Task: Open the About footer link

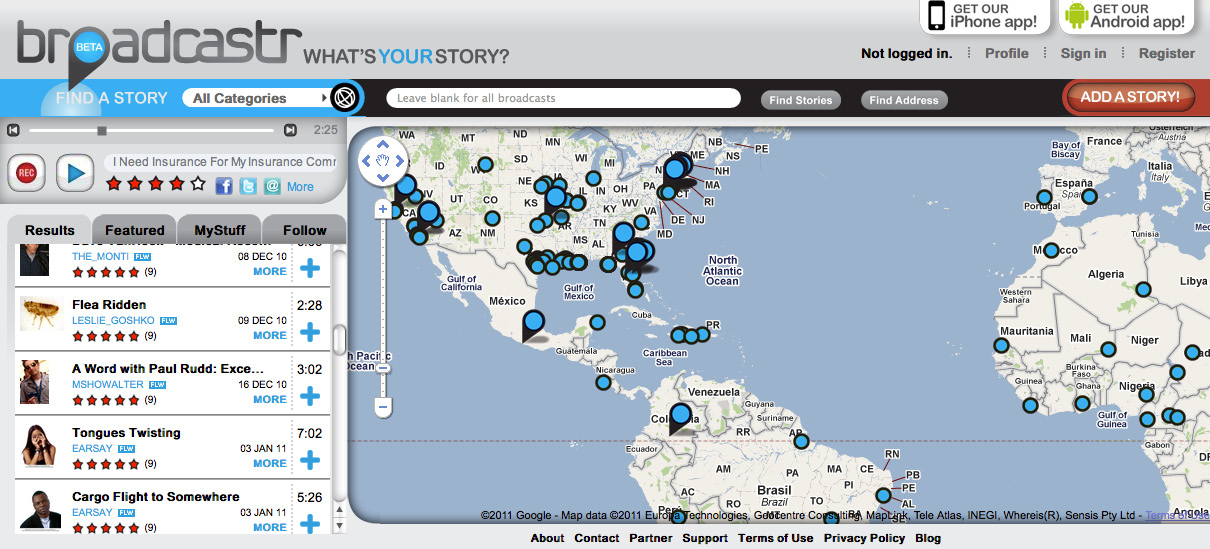Action: point(547,538)
